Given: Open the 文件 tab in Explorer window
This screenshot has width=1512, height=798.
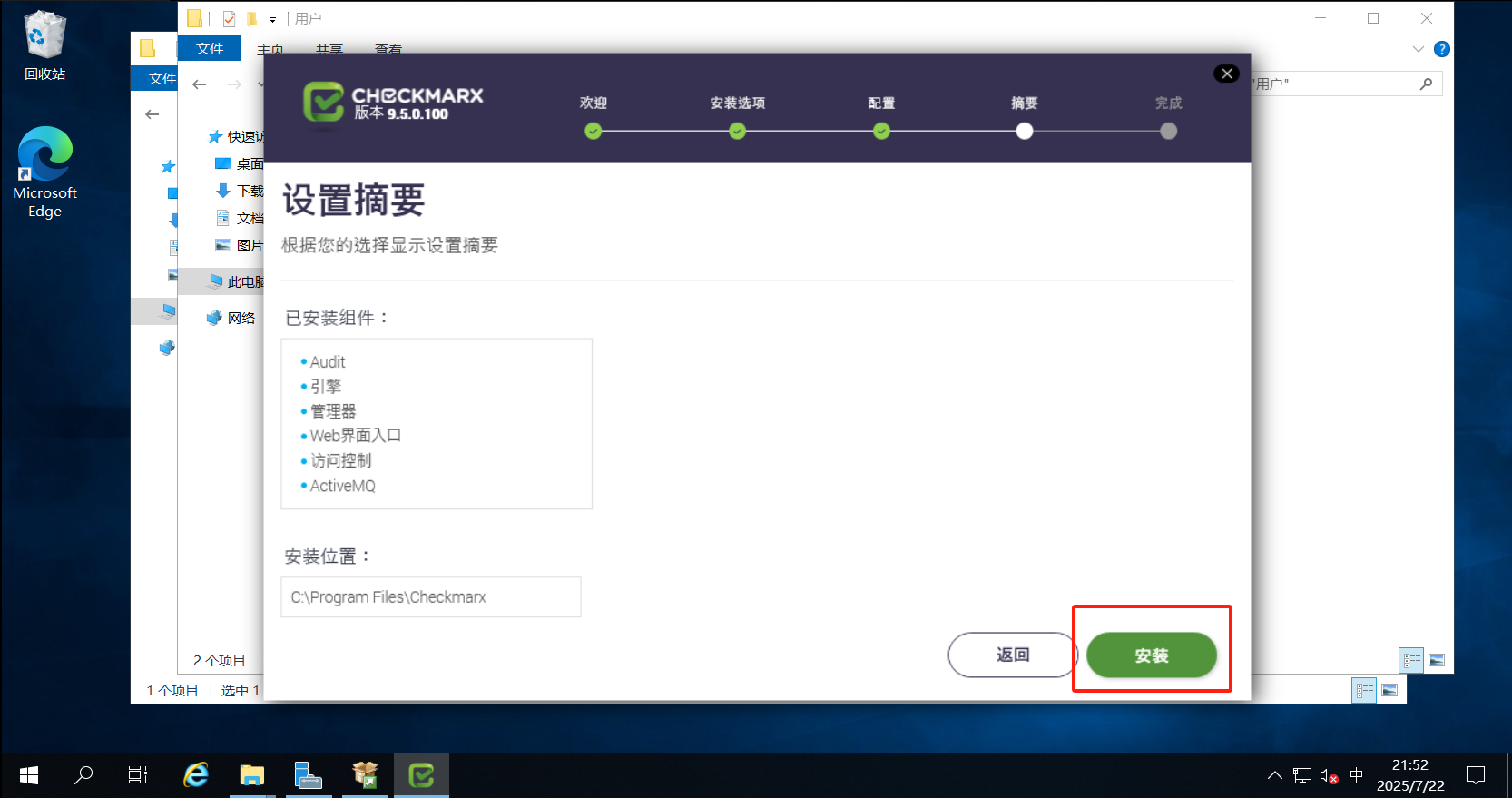Looking at the screenshot, I should click(210, 48).
